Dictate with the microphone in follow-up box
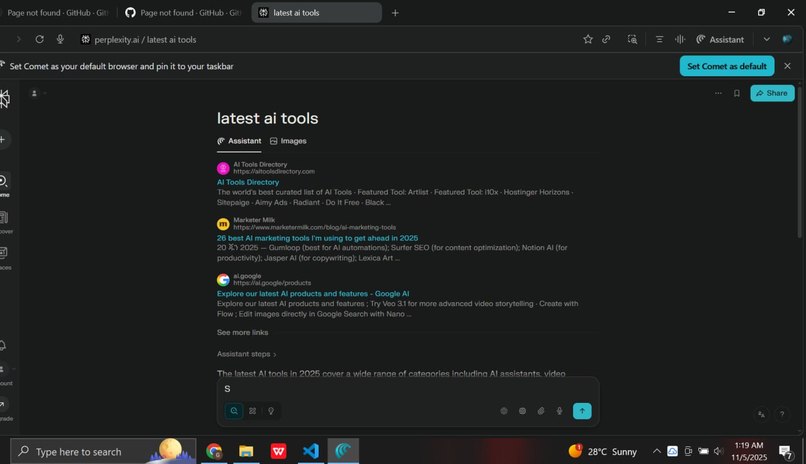 [559, 411]
